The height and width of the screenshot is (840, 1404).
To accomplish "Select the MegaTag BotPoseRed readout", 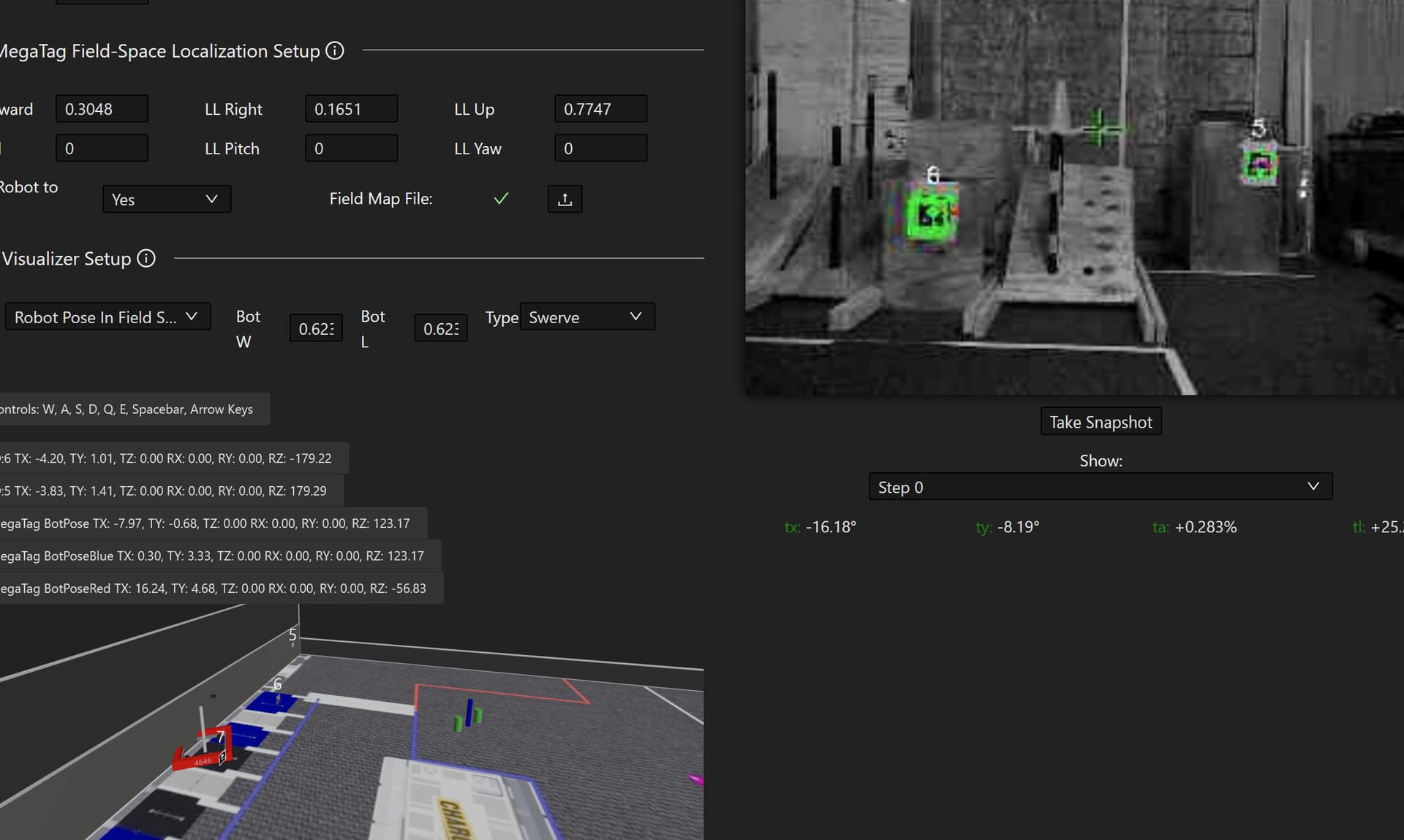I will (x=220, y=589).
